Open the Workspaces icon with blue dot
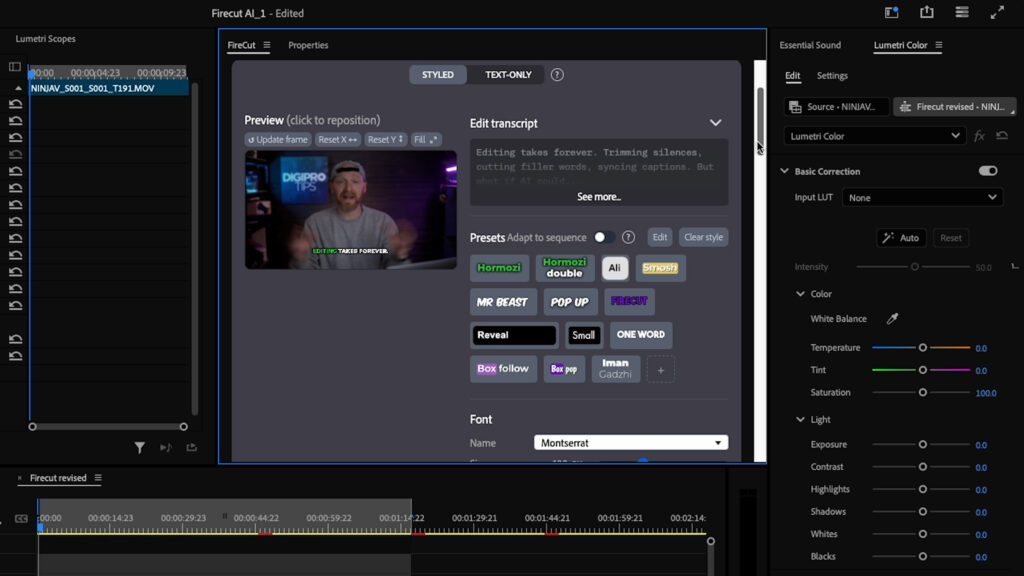 tap(890, 12)
